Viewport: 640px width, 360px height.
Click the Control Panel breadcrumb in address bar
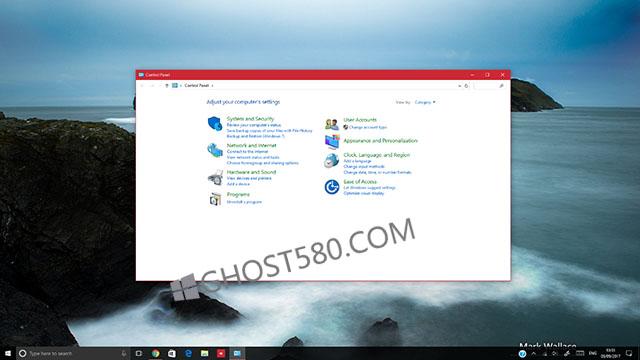(197, 86)
